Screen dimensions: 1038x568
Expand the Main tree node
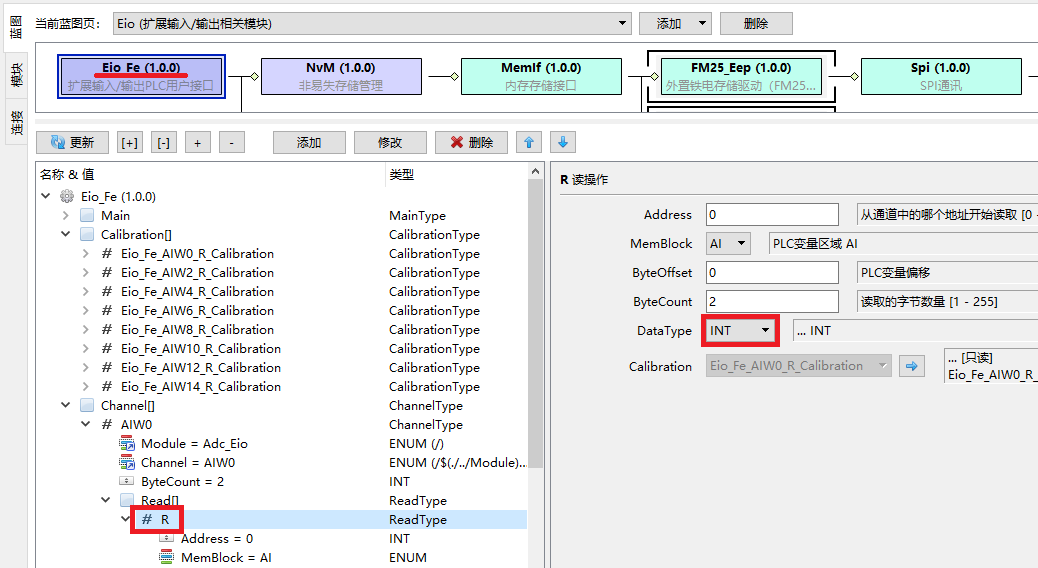tap(66, 216)
